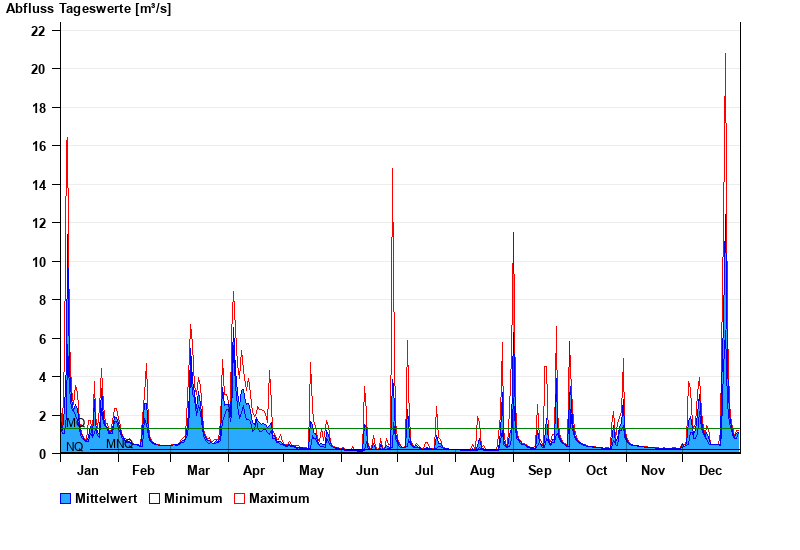Screen dimensions: 800x550
Task: Select the Mittelwert legend label
Action: pyautogui.click(x=106, y=498)
